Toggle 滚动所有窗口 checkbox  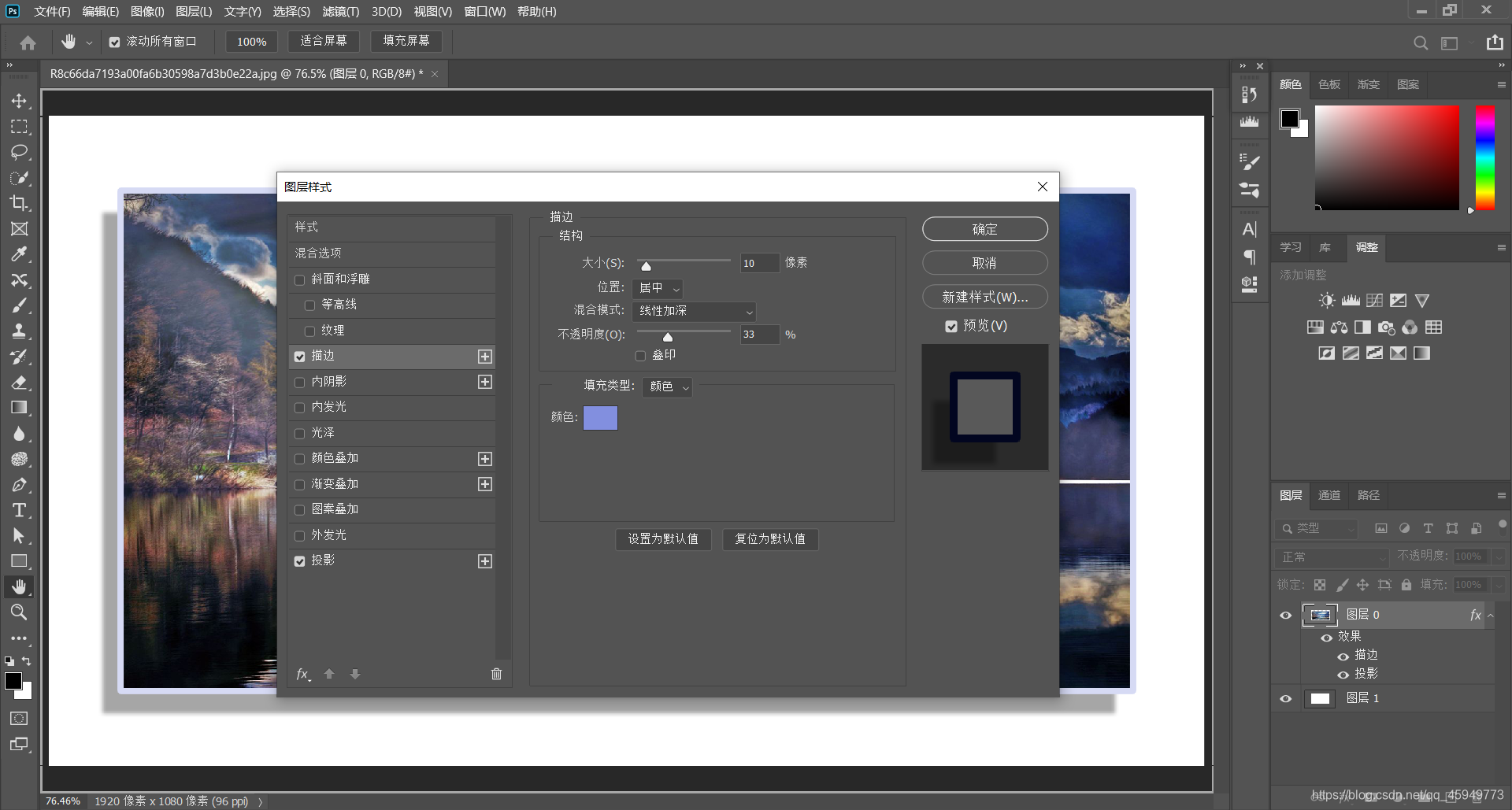click(114, 43)
